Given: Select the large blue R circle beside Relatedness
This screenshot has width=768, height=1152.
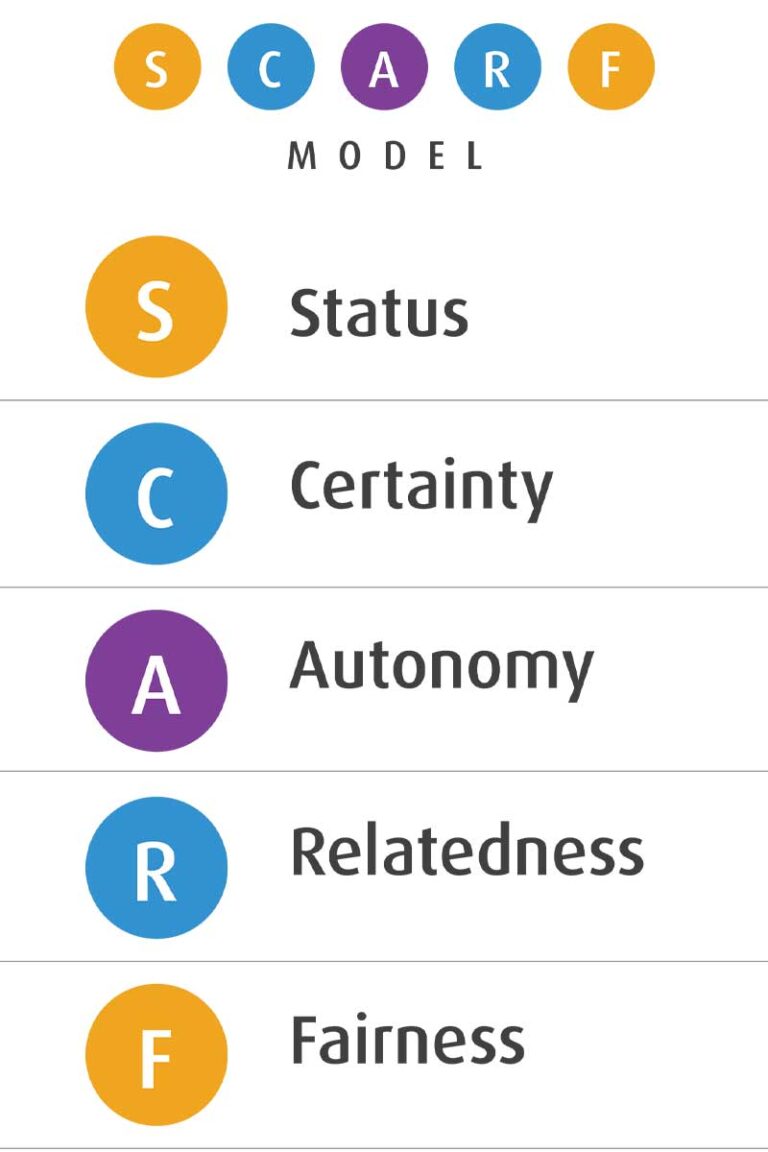Looking at the screenshot, I should point(157,868).
